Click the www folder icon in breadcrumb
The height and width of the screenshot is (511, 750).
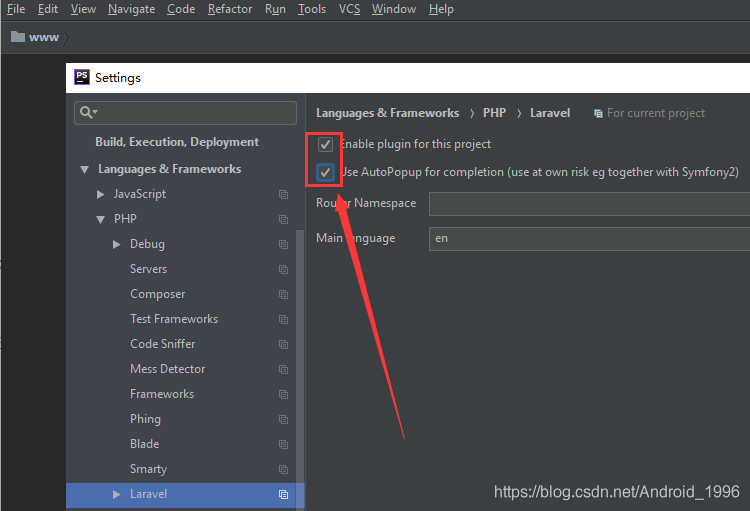tap(18, 36)
